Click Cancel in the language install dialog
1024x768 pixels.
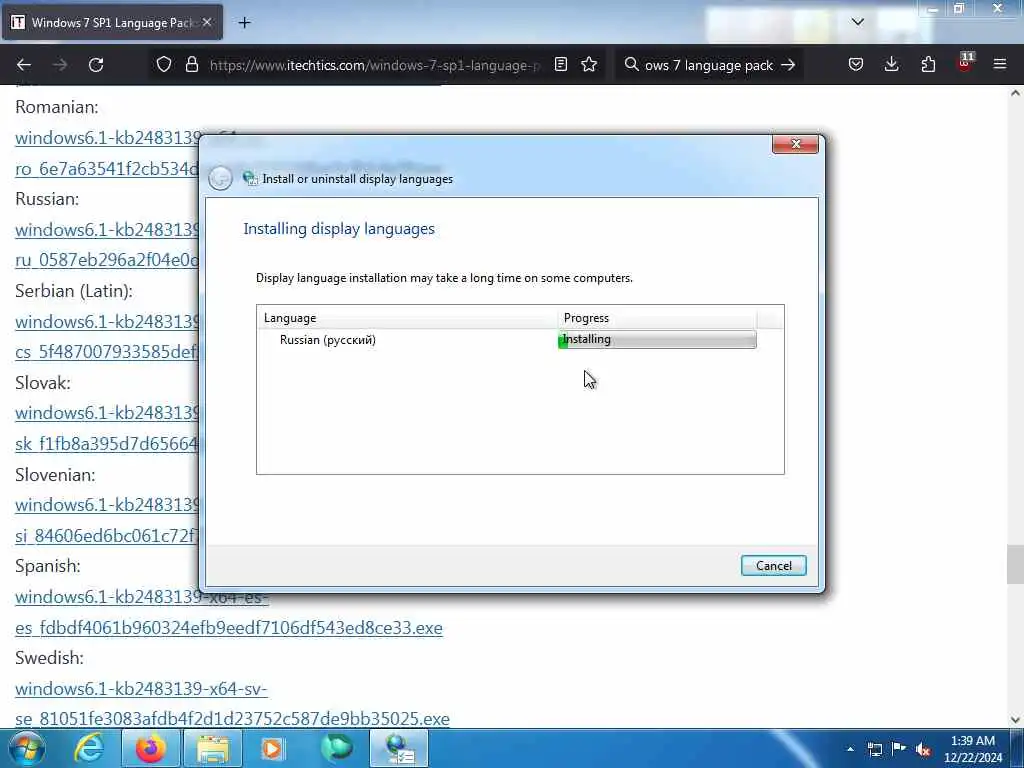tap(773, 566)
